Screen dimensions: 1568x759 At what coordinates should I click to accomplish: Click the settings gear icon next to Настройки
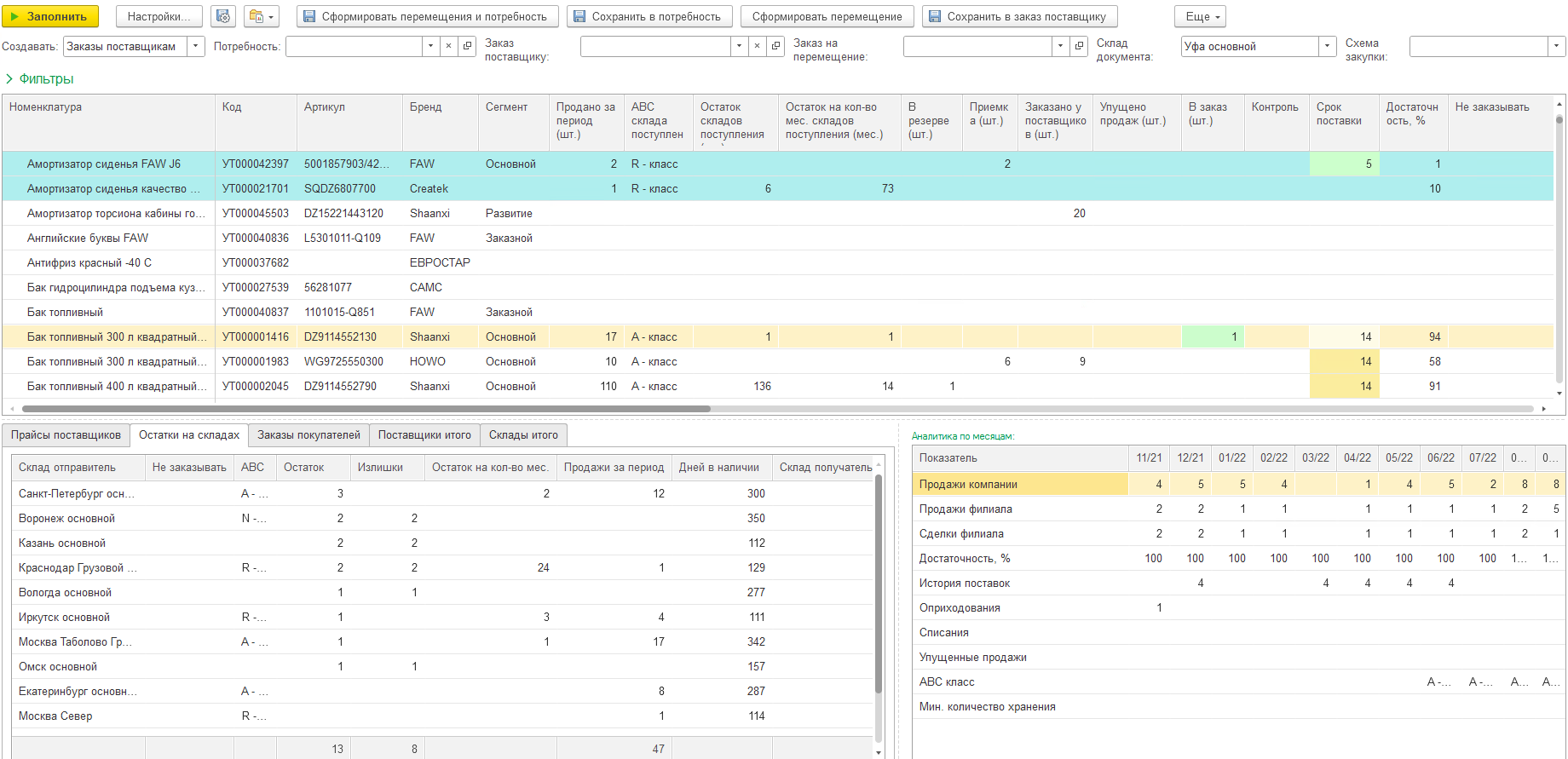[223, 16]
